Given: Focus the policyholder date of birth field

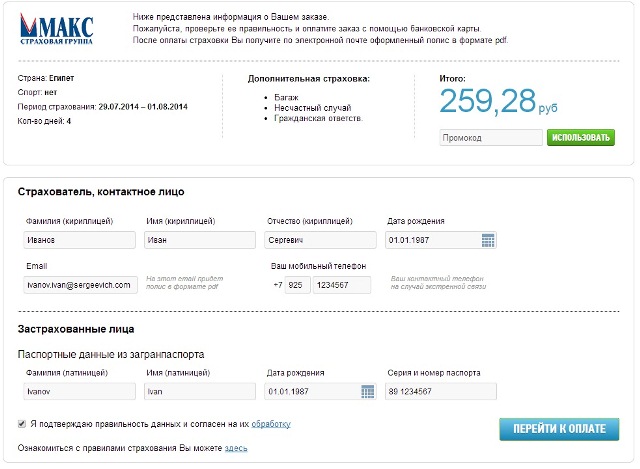Looking at the screenshot, I should tap(432, 240).
